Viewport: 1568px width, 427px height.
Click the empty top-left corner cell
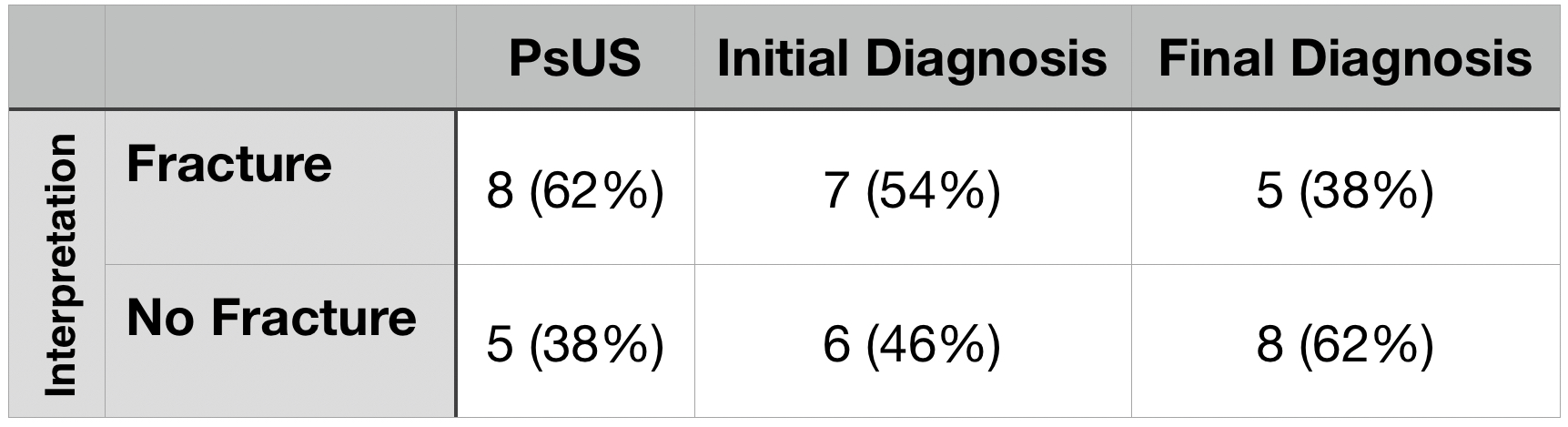(56, 57)
